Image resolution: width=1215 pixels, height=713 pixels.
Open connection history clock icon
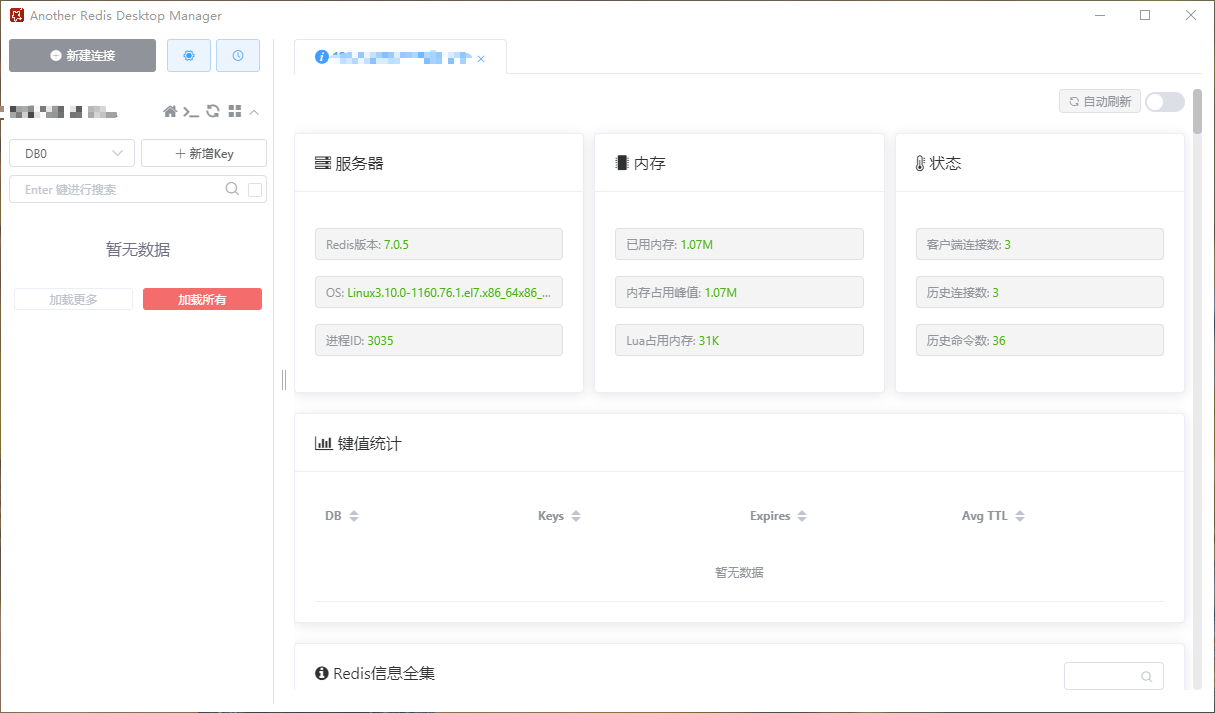click(x=237, y=55)
